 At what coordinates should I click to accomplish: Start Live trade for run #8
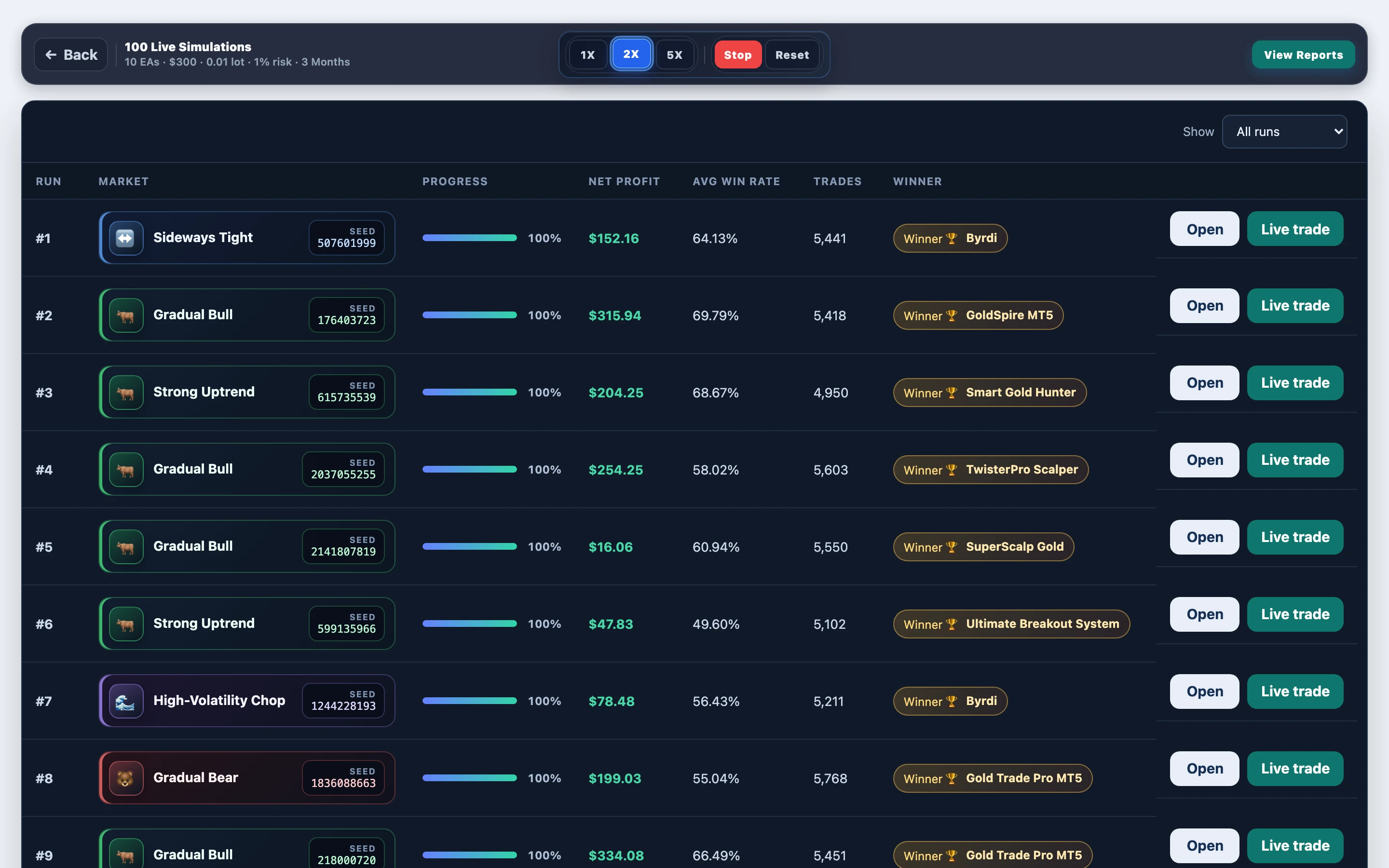(1295, 769)
